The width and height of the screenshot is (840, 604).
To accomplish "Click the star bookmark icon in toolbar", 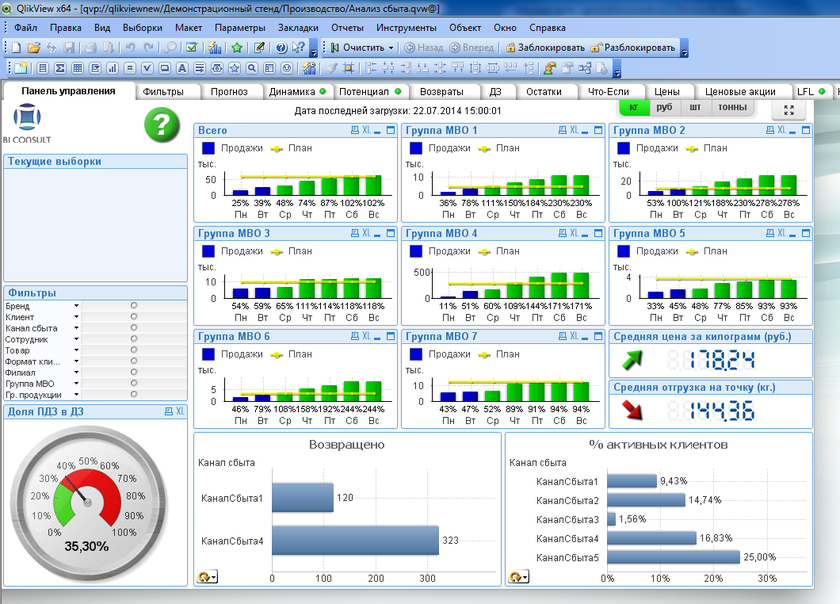I will pyautogui.click(x=237, y=47).
